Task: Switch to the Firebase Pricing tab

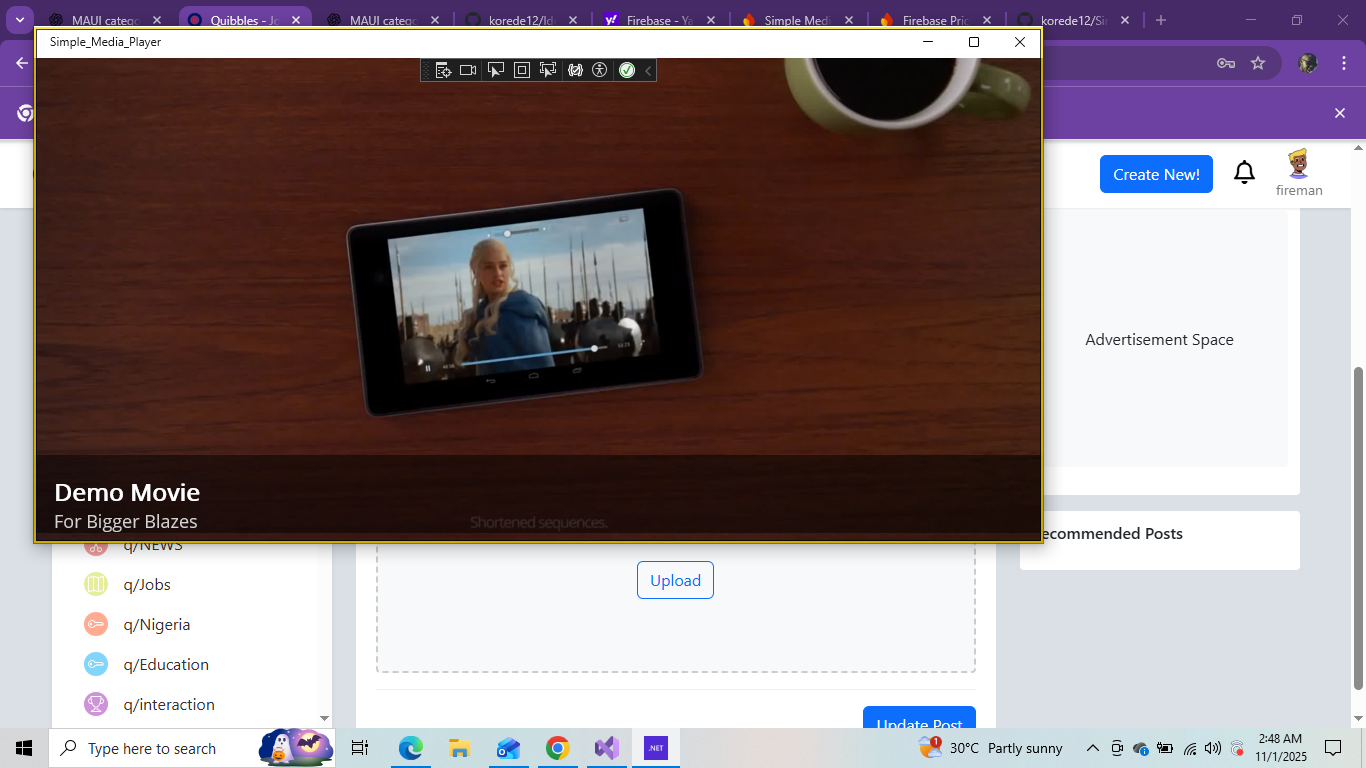Action: pyautogui.click(x=936, y=20)
